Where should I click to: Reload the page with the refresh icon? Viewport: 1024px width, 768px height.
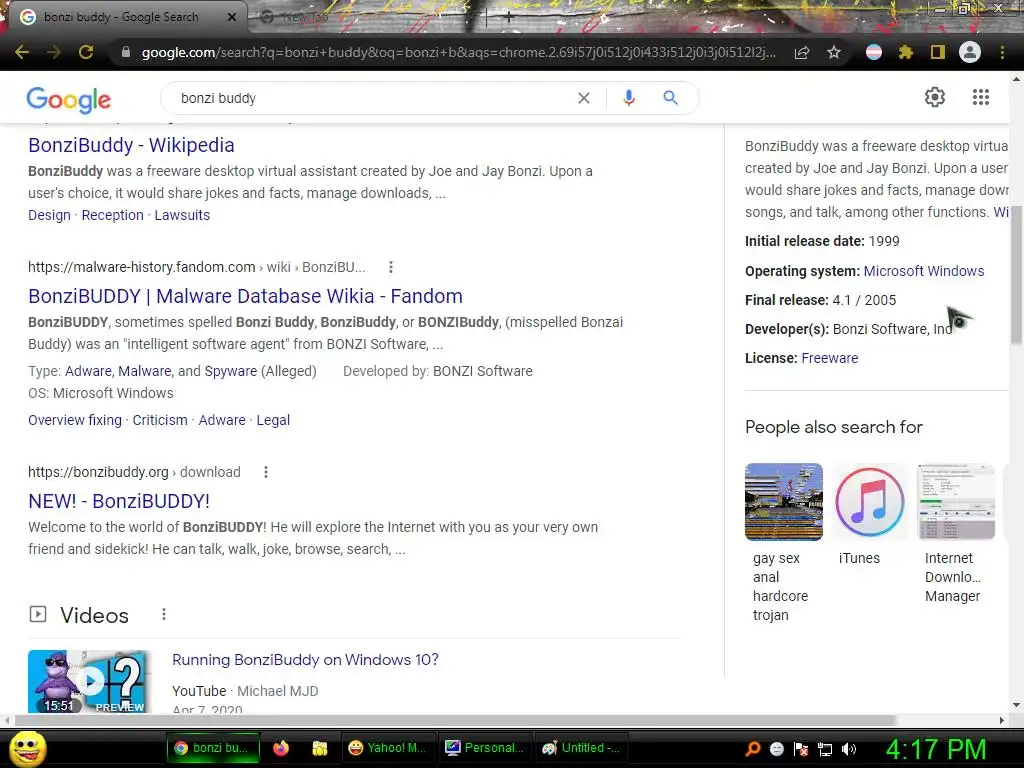point(86,52)
